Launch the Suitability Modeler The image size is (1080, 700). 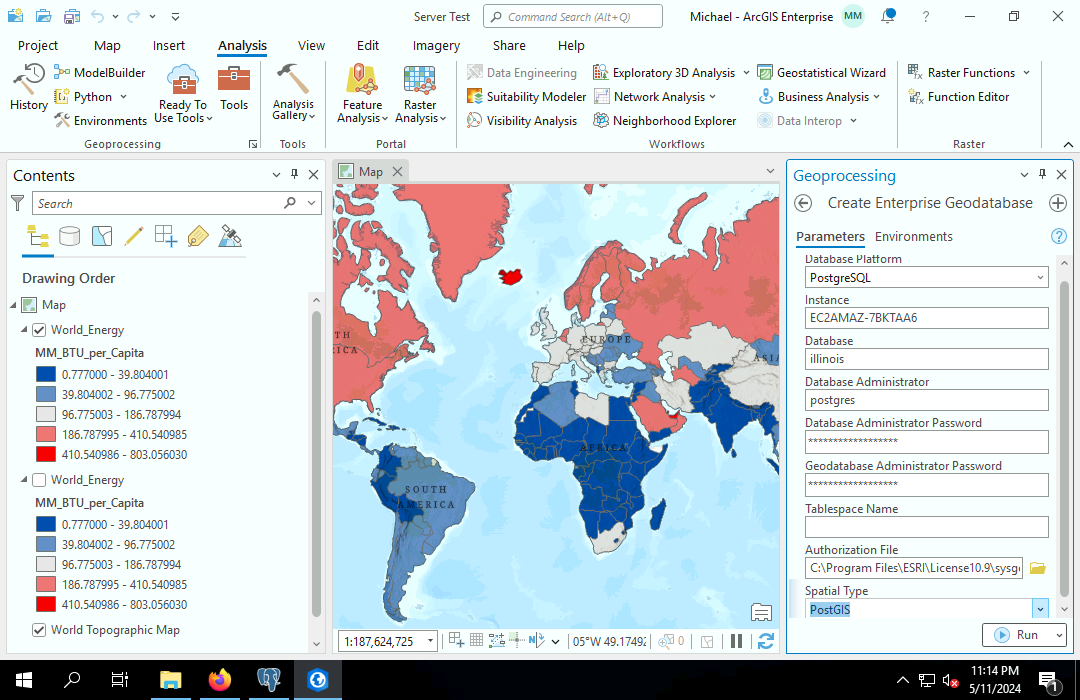point(526,97)
